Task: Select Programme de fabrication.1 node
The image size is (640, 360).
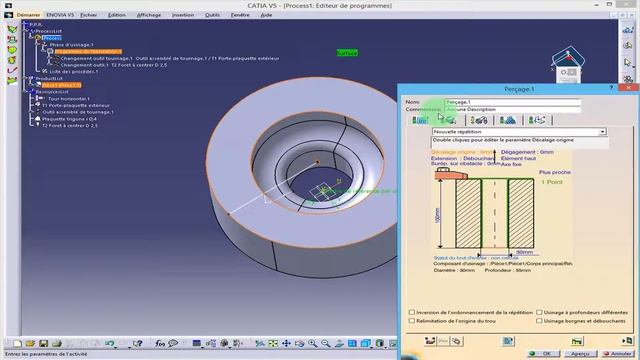Action: click(88, 52)
